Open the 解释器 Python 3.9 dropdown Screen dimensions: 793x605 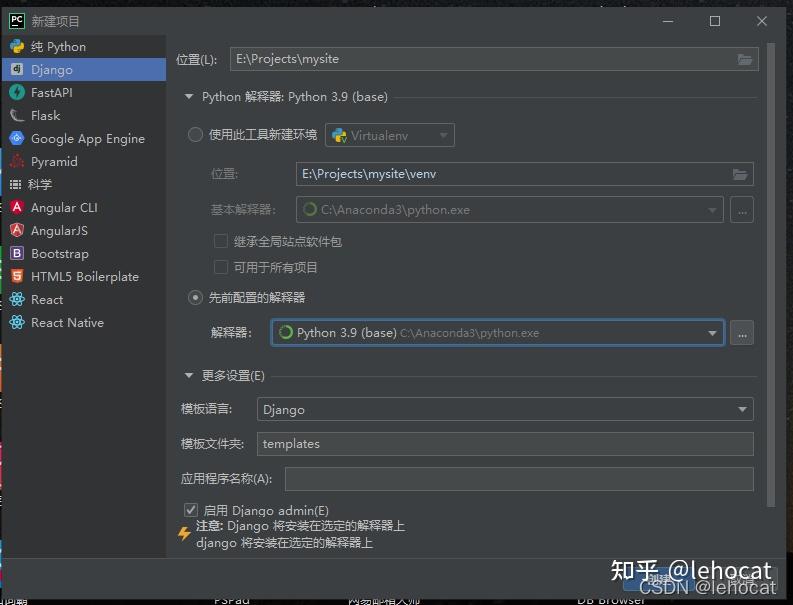[x=498, y=332]
